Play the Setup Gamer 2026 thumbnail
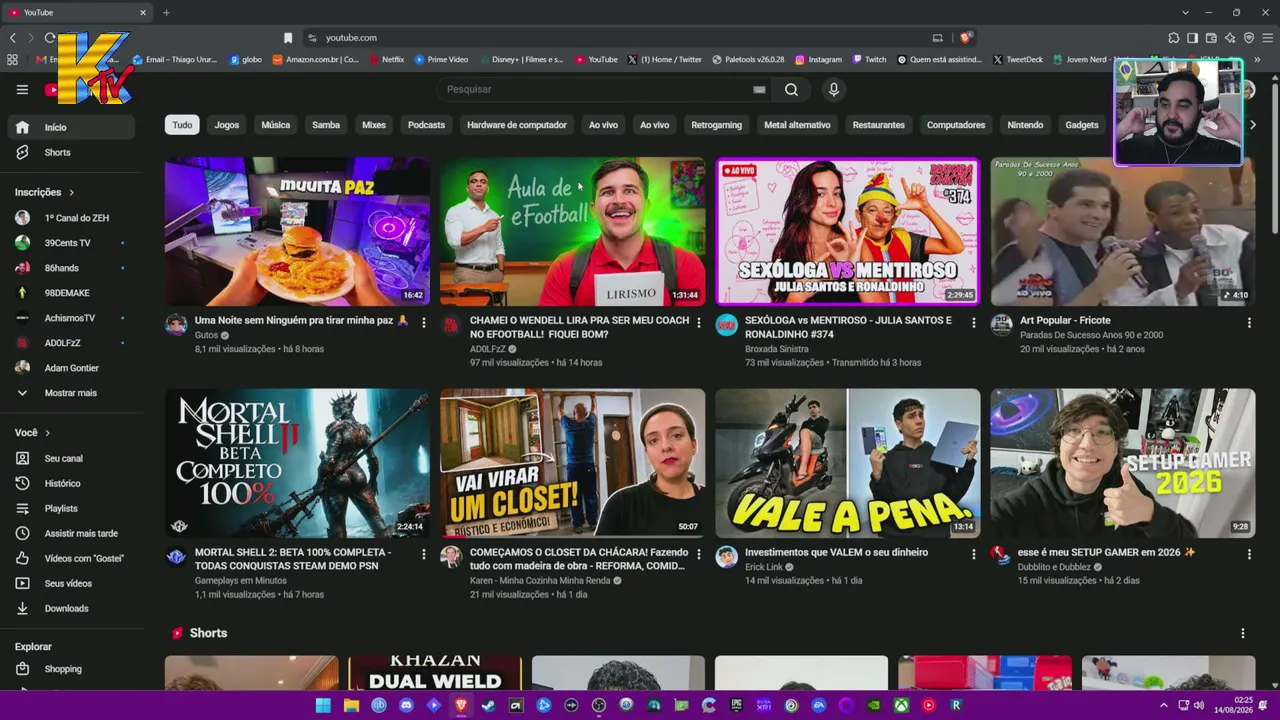Screen dimensions: 1280x720 click(1122, 463)
